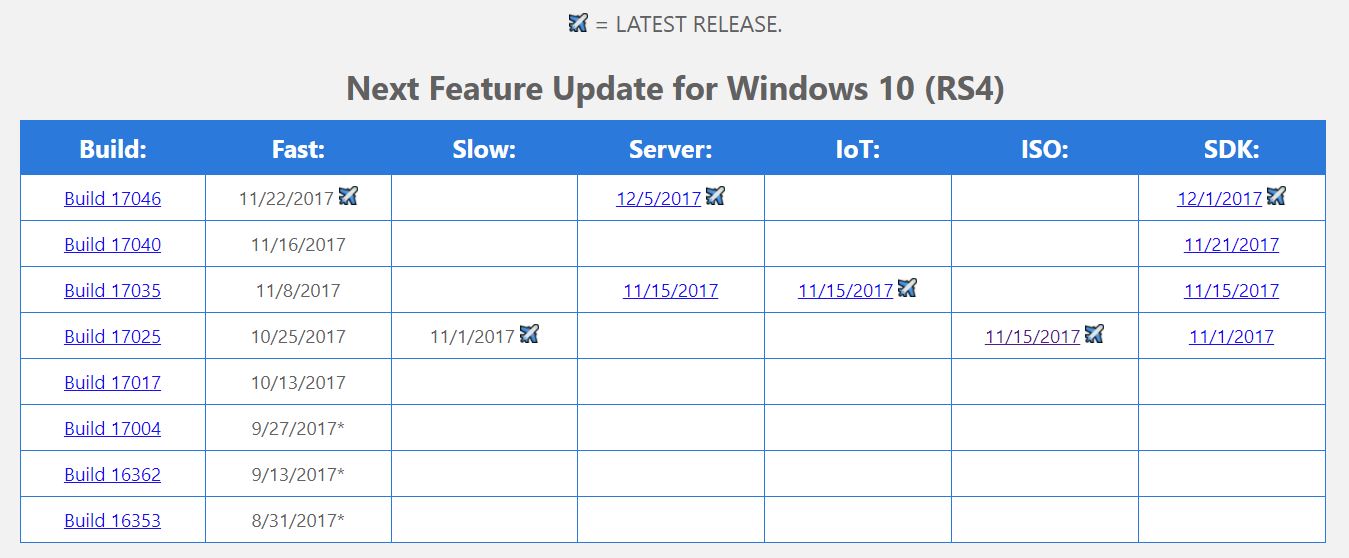
Task: Open the Build 17025 link
Action: coord(112,336)
